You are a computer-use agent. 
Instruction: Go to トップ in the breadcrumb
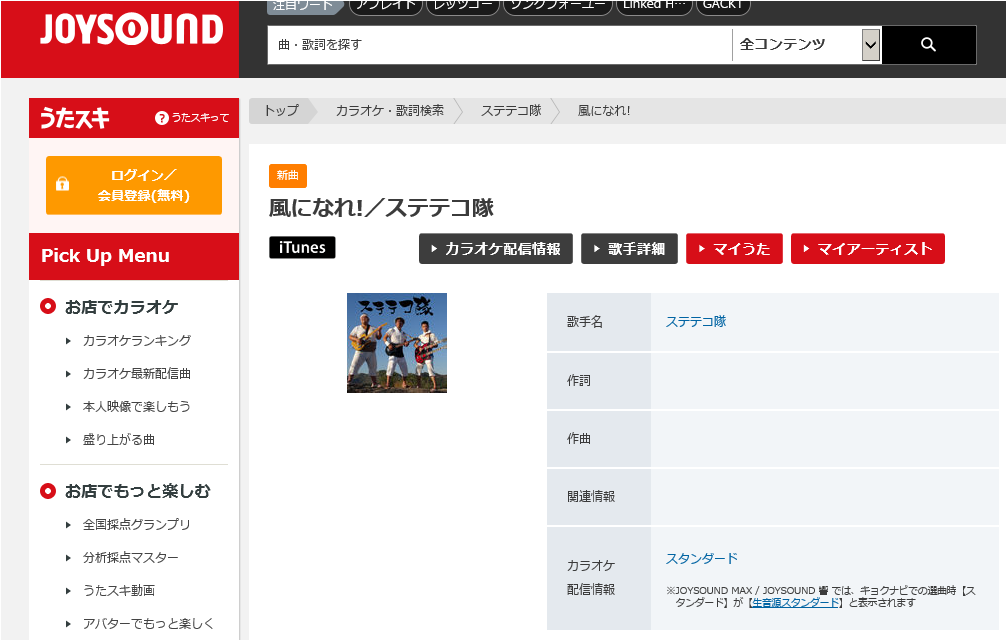pos(281,110)
